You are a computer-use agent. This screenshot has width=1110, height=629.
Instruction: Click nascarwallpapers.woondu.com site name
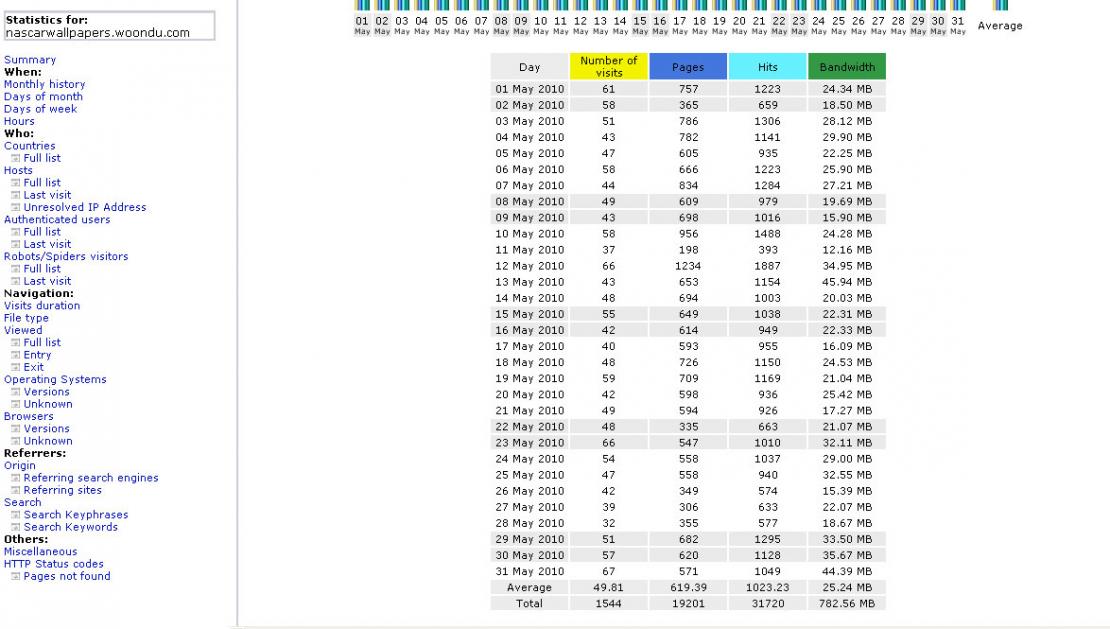98,33
